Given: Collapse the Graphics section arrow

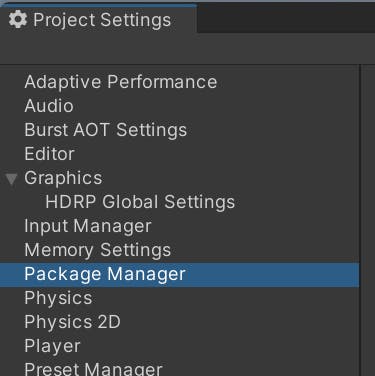Looking at the screenshot, I should [x=12, y=179].
